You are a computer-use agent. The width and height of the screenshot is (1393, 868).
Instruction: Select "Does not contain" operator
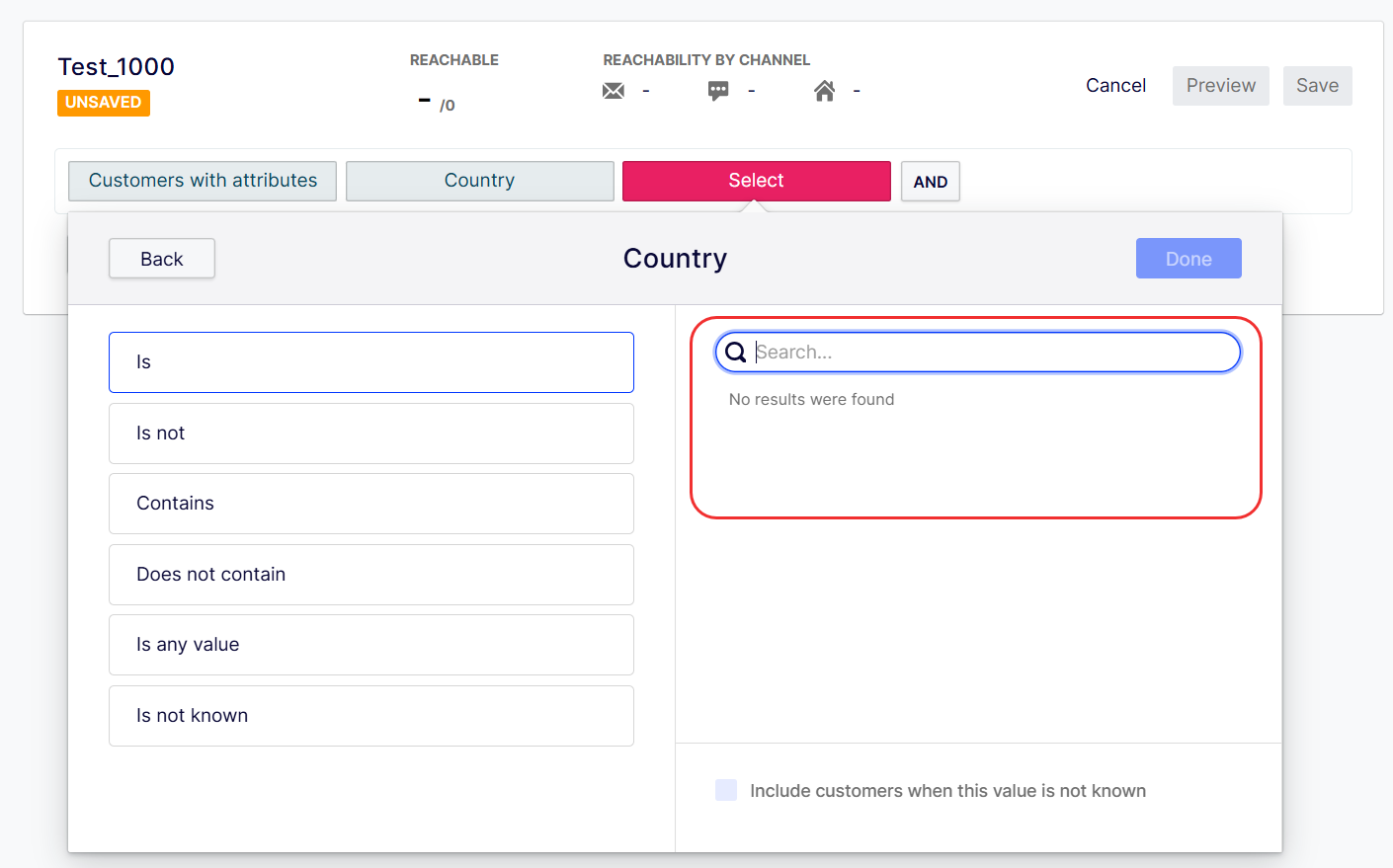pyautogui.click(x=370, y=575)
